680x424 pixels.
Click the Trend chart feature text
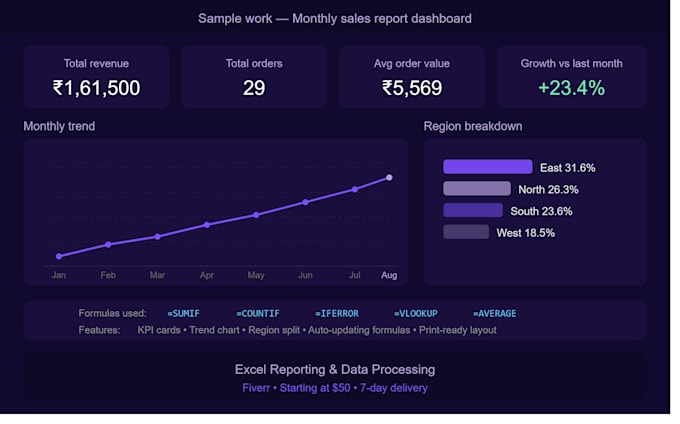(214, 330)
